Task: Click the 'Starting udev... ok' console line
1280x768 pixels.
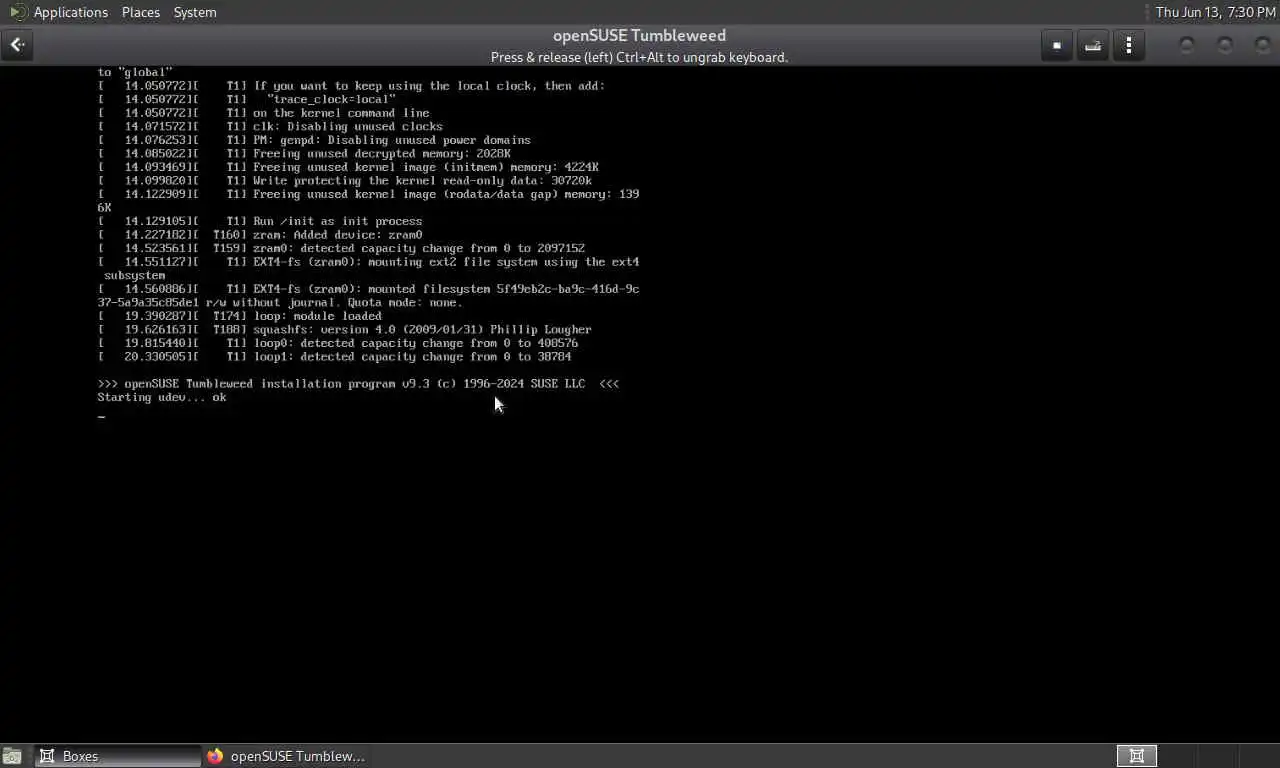Action: click(x=162, y=397)
